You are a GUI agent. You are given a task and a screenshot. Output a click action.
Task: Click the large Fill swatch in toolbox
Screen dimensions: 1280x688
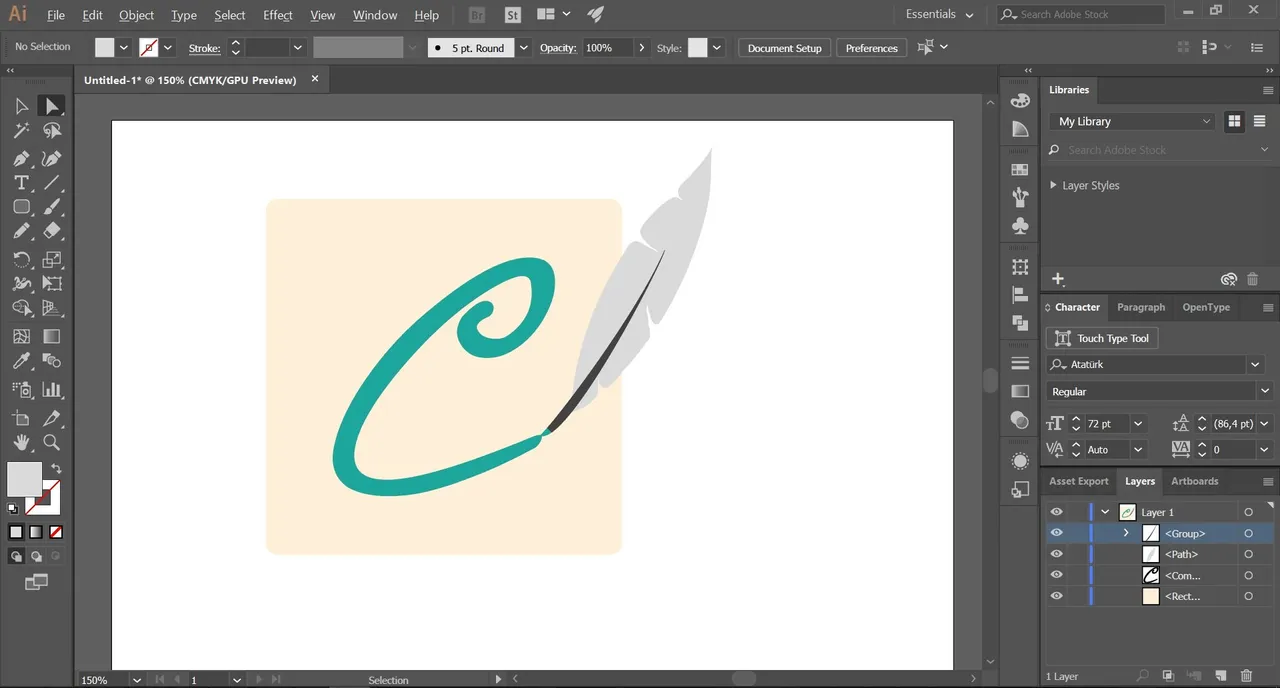pyautogui.click(x=25, y=479)
